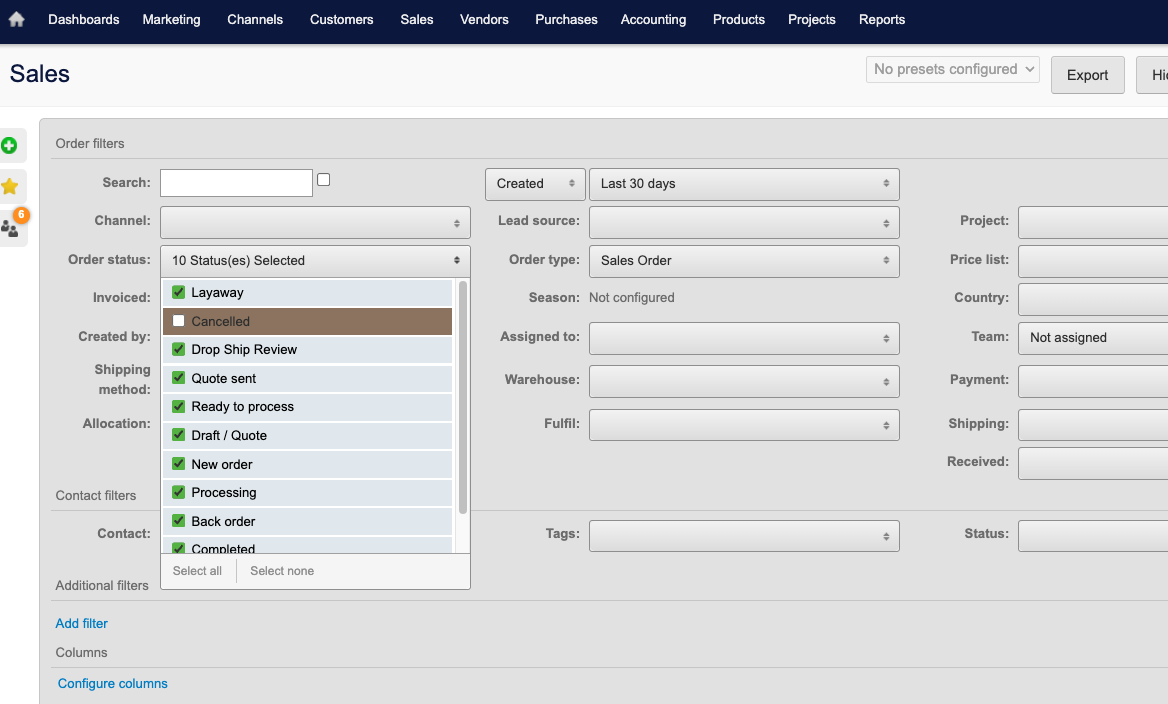Image resolution: width=1168 pixels, height=704 pixels.
Task: Switch to the Purchases menu
Action: tap(566, 19)
